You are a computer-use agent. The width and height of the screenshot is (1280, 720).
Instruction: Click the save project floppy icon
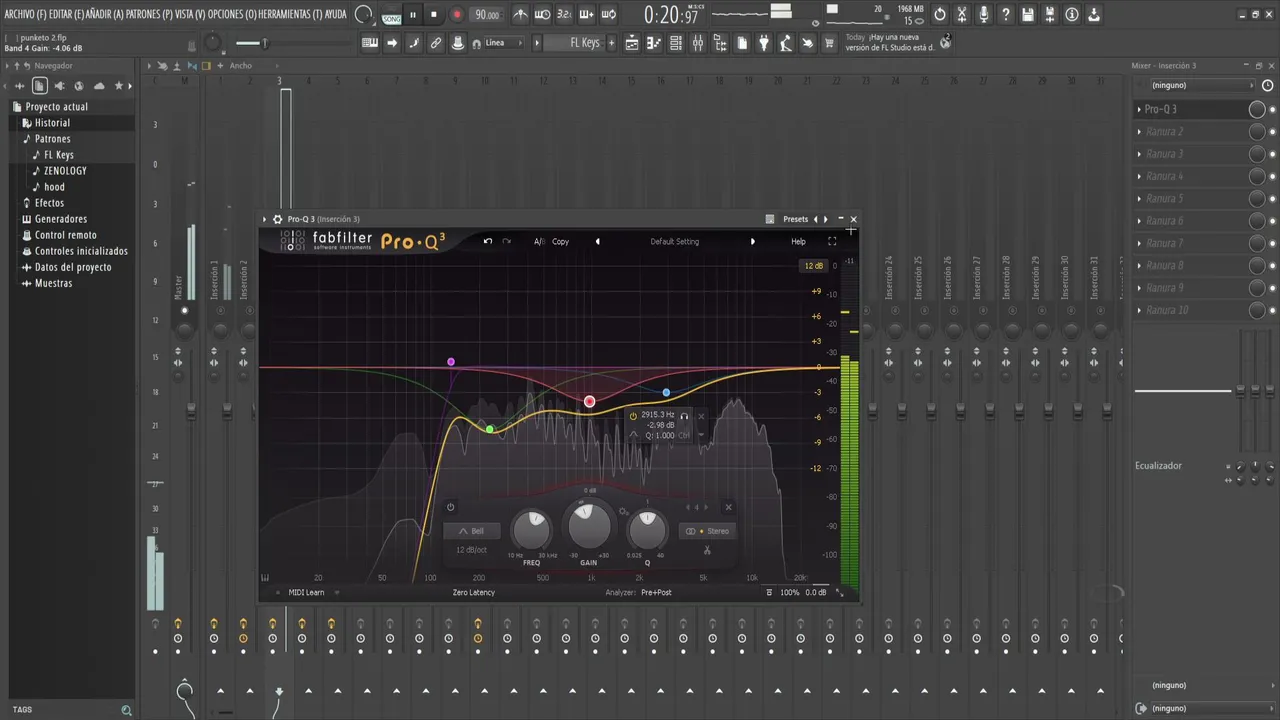pyautogui.click(x=1027, y=15)
